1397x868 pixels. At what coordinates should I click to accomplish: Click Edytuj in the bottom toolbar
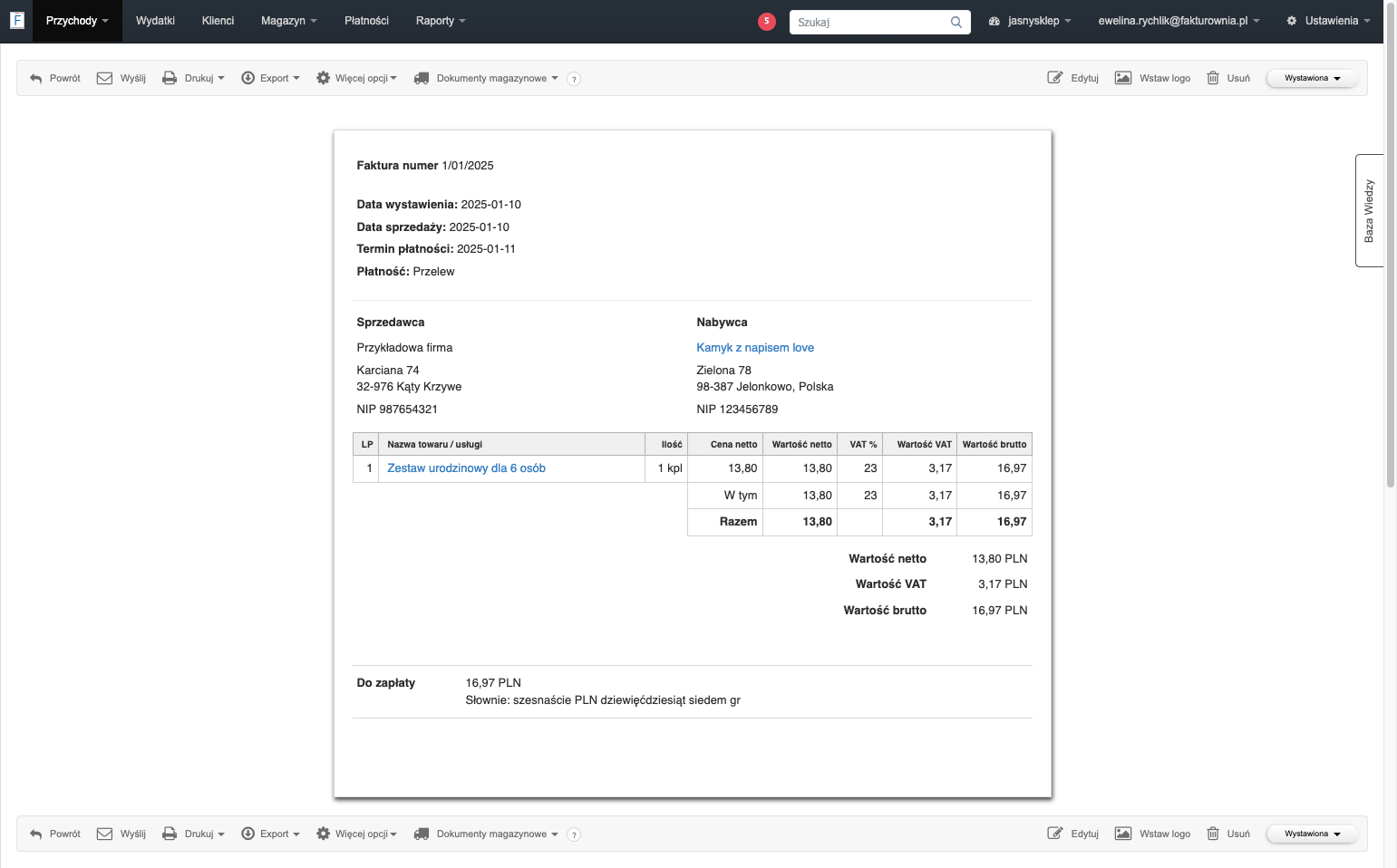1073,834
